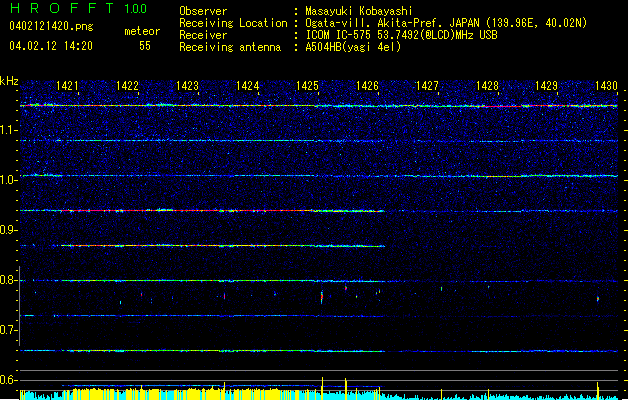
Task: Click the kHz axis unit label
Action: 9,81
